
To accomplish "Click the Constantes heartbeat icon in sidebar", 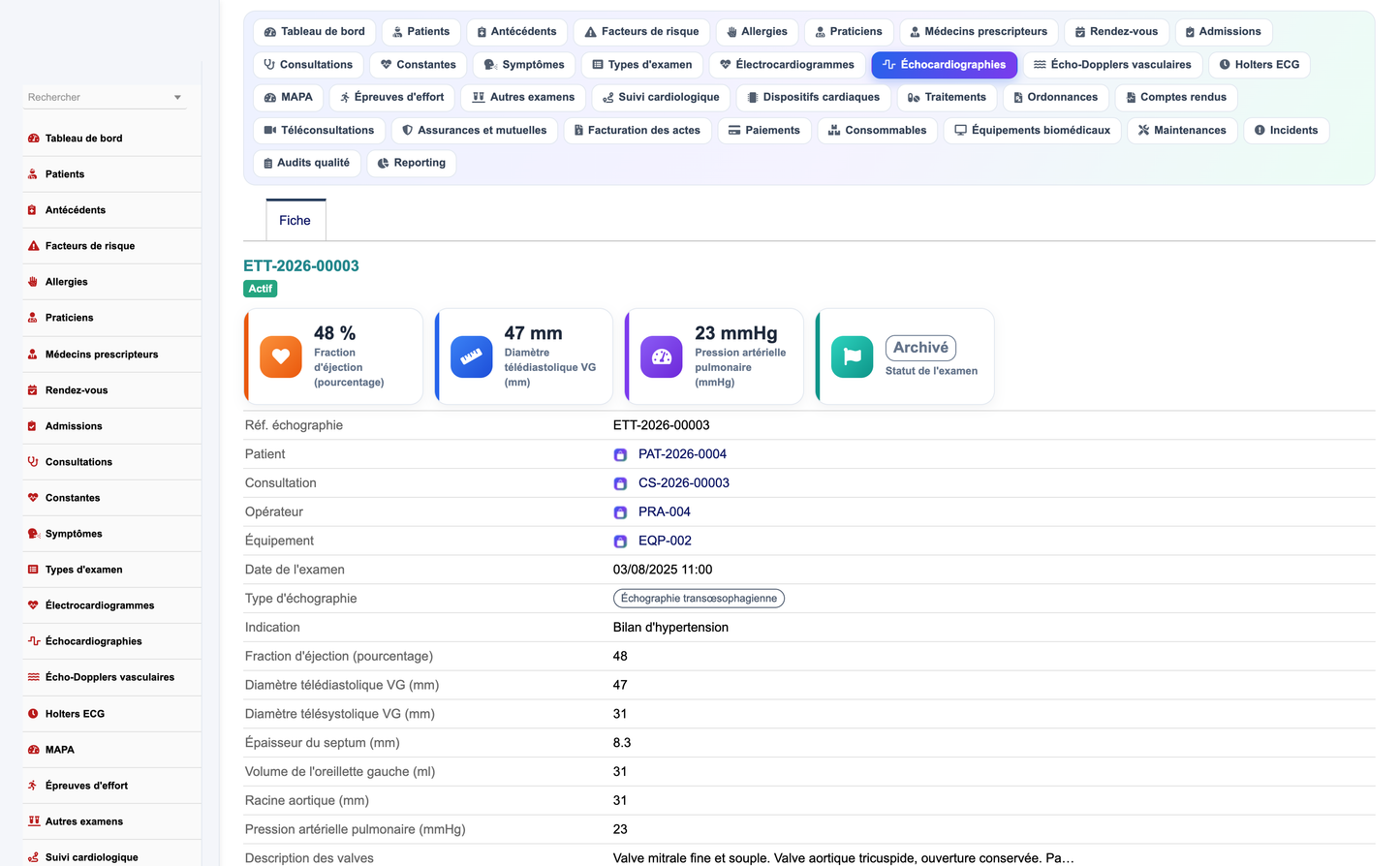I will click(x=33, y=498).
